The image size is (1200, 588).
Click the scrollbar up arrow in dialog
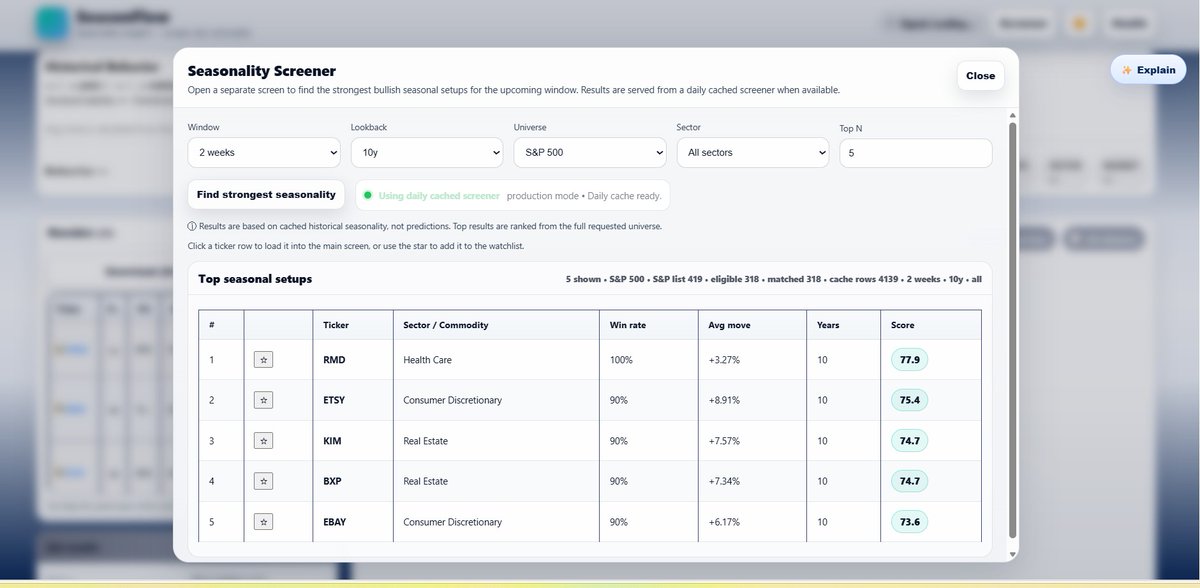(x=1013, y=117)
